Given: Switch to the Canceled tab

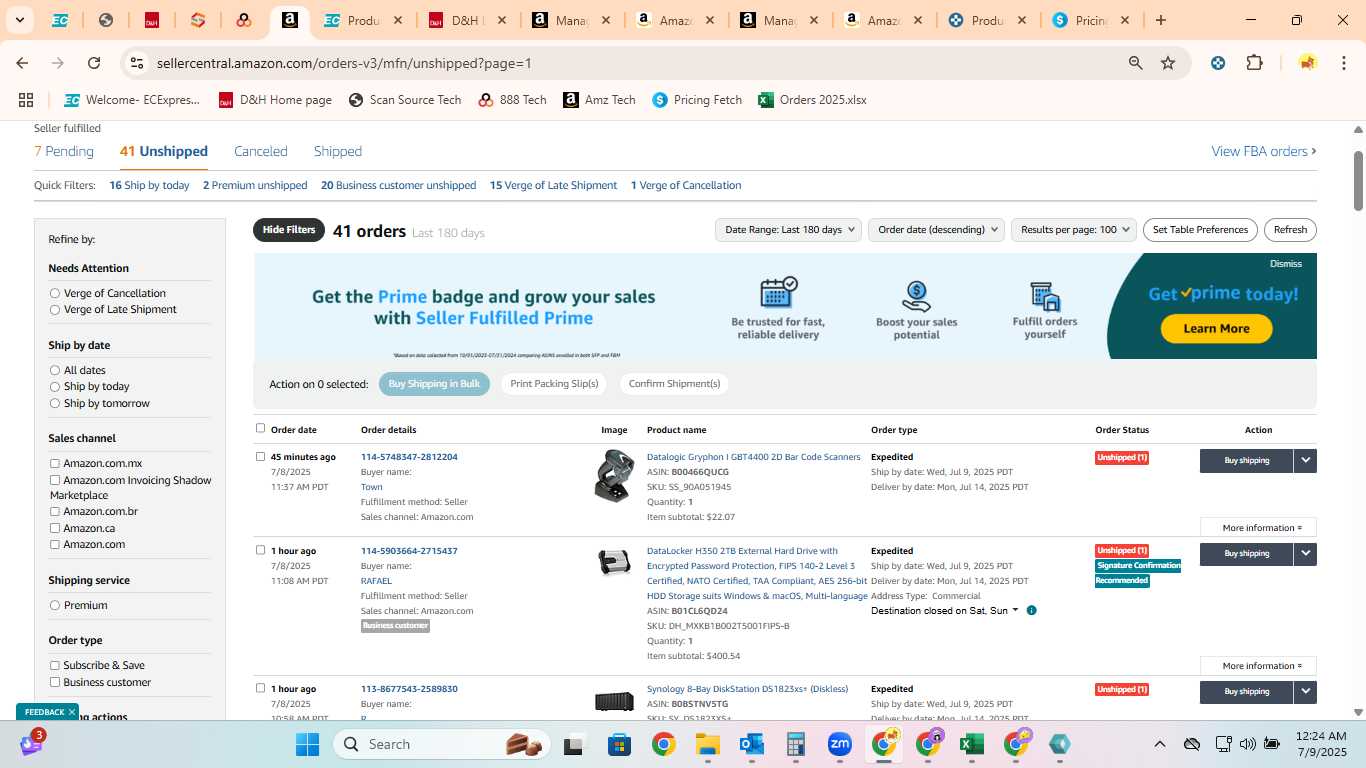Looking at the screenshot, I should pos(261,151).
